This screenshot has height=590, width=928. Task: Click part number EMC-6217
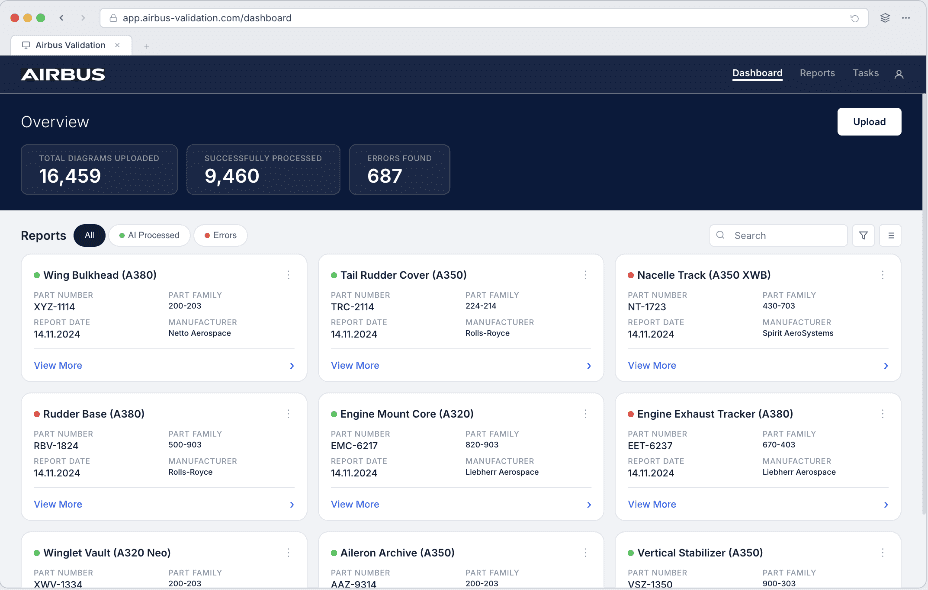354,446
